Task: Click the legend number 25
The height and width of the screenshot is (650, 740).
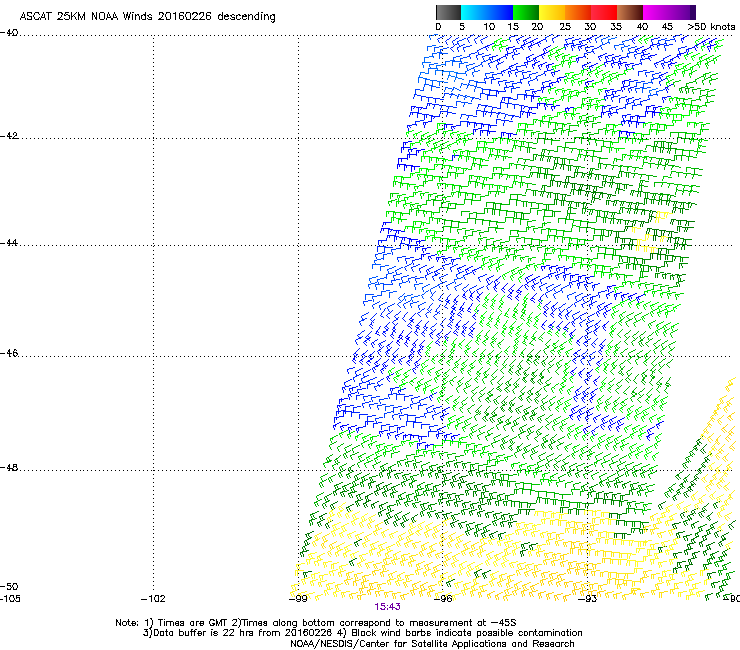Action: (565, 26)
